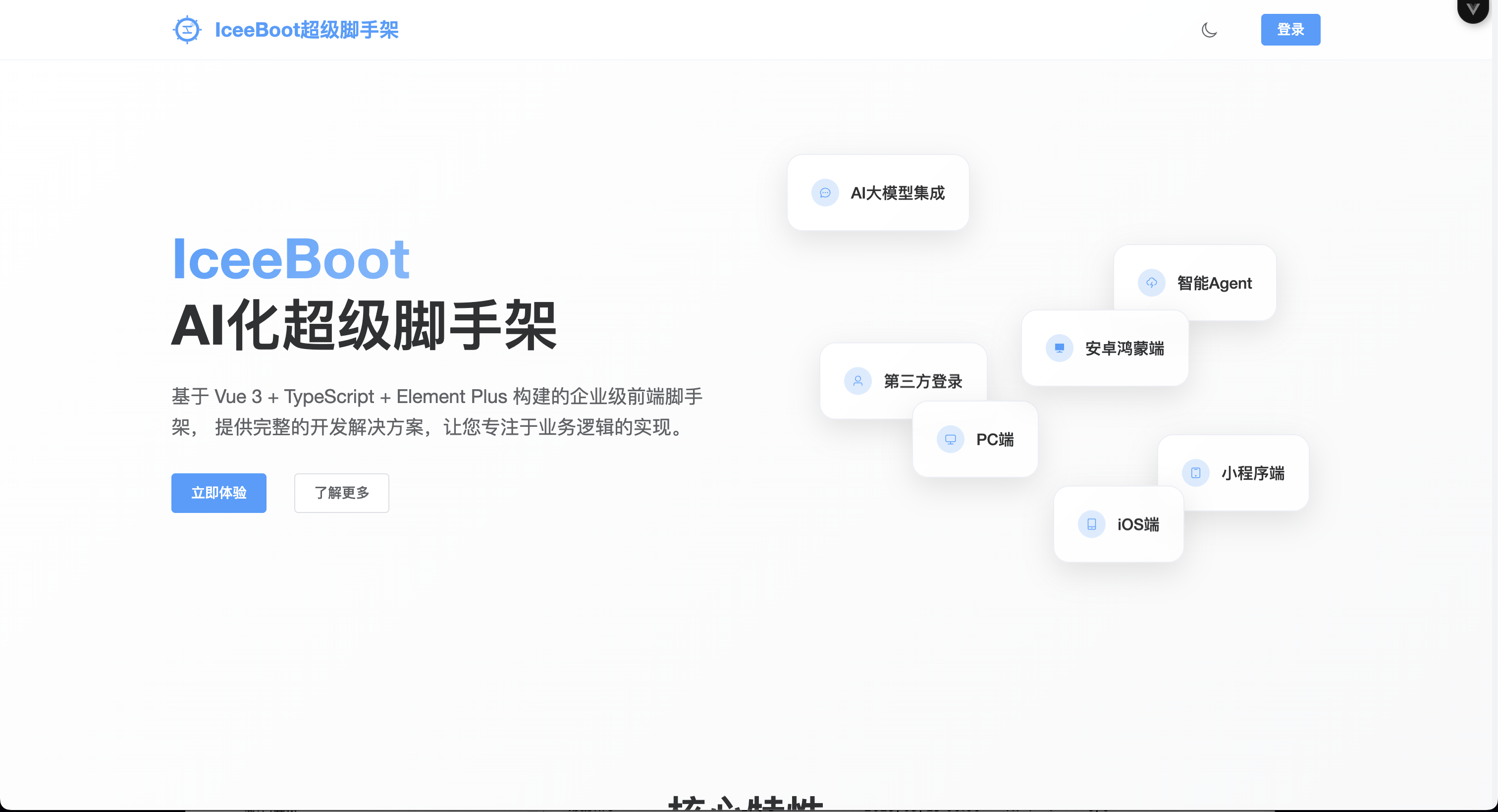This screenshot has width=1498, height=812.
Task: Click the 立即体验 button
Action: point(218,493)
